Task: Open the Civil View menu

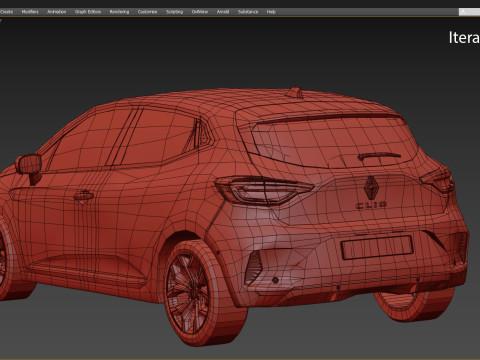Action: click(x=200, y=12)
